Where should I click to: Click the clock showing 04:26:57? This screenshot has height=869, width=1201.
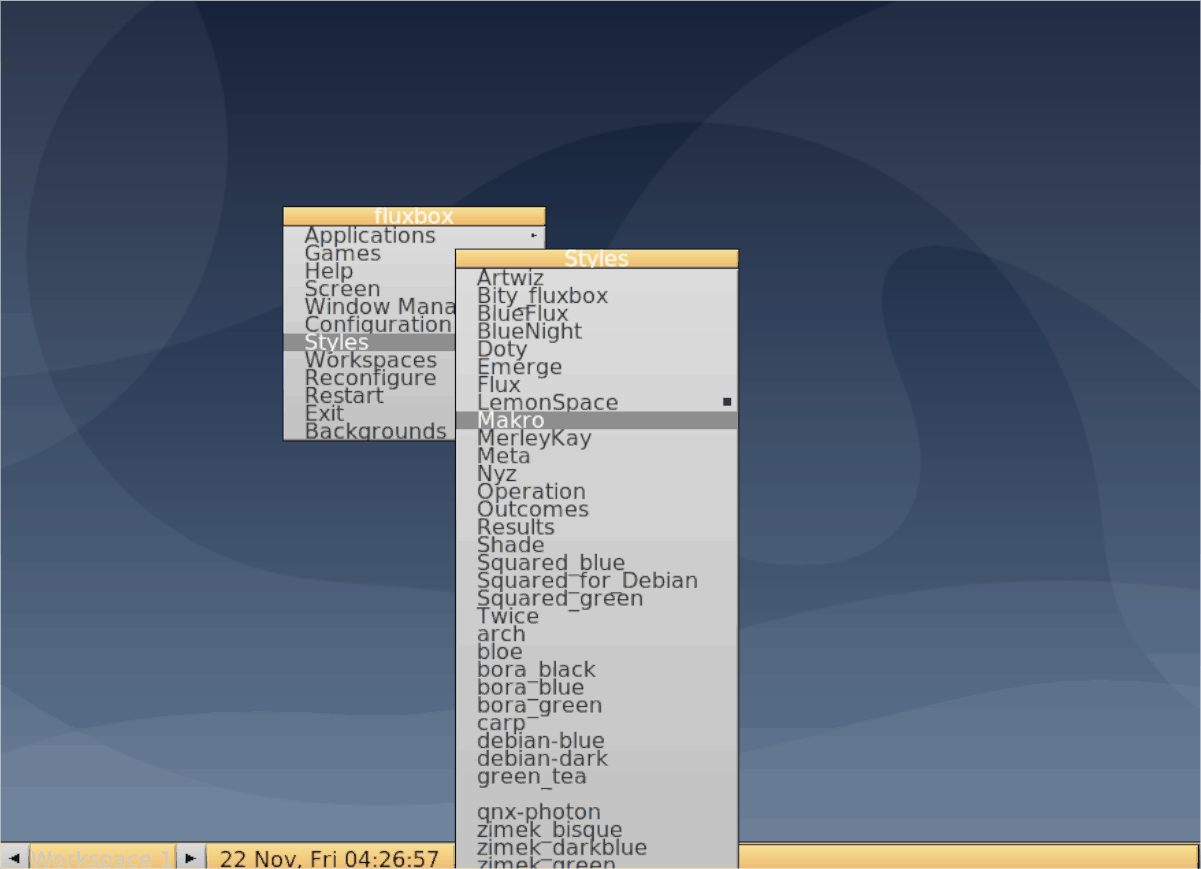[x=329, y=859]
